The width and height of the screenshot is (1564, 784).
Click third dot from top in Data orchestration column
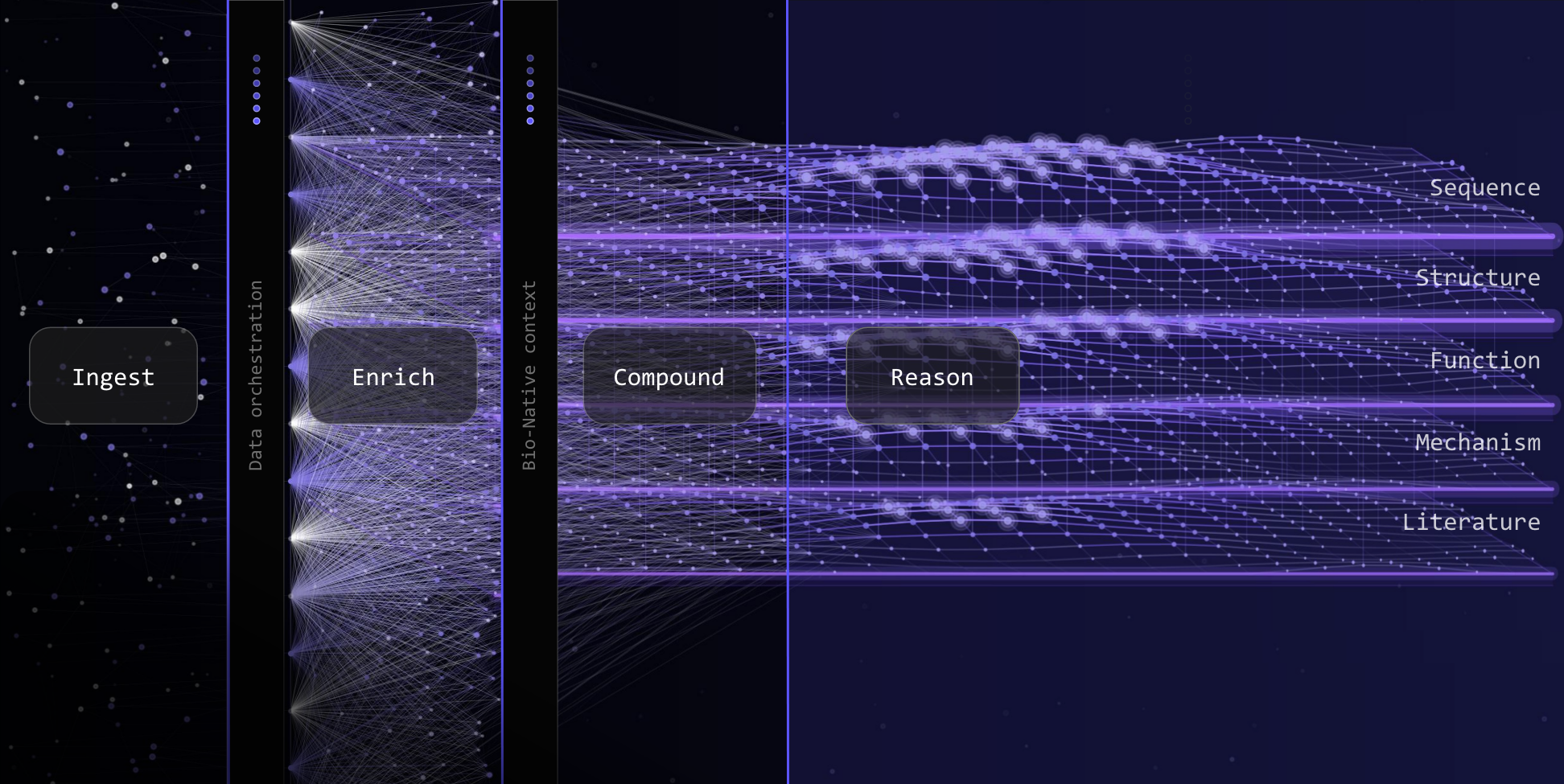pyautogui.click(x=257, y=83)
